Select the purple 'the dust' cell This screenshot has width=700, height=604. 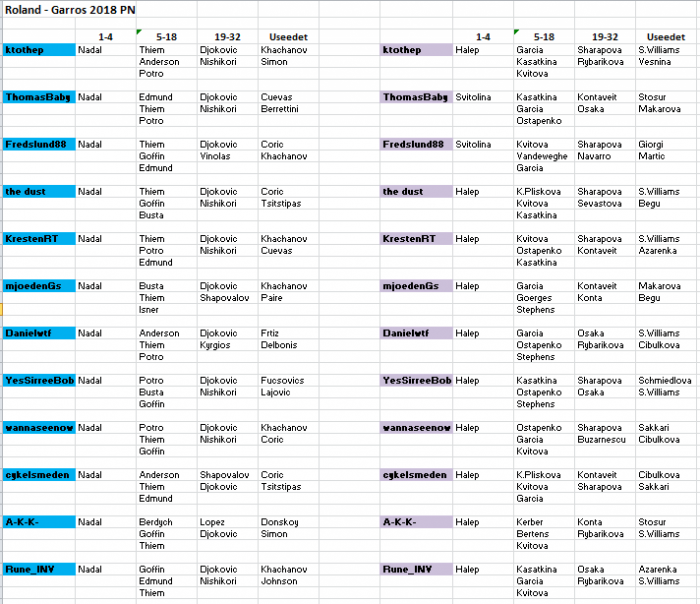(x=416, y=192)
